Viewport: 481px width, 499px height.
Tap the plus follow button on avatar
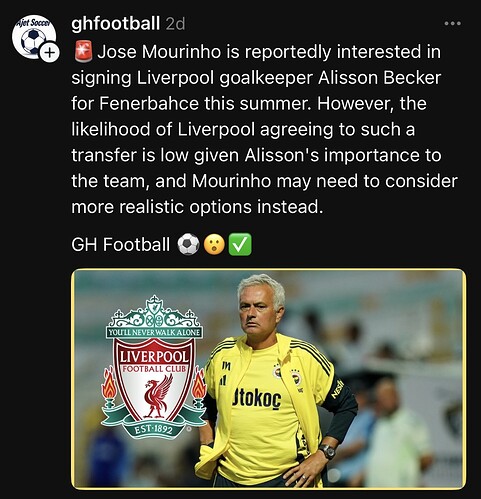point(49,52)
